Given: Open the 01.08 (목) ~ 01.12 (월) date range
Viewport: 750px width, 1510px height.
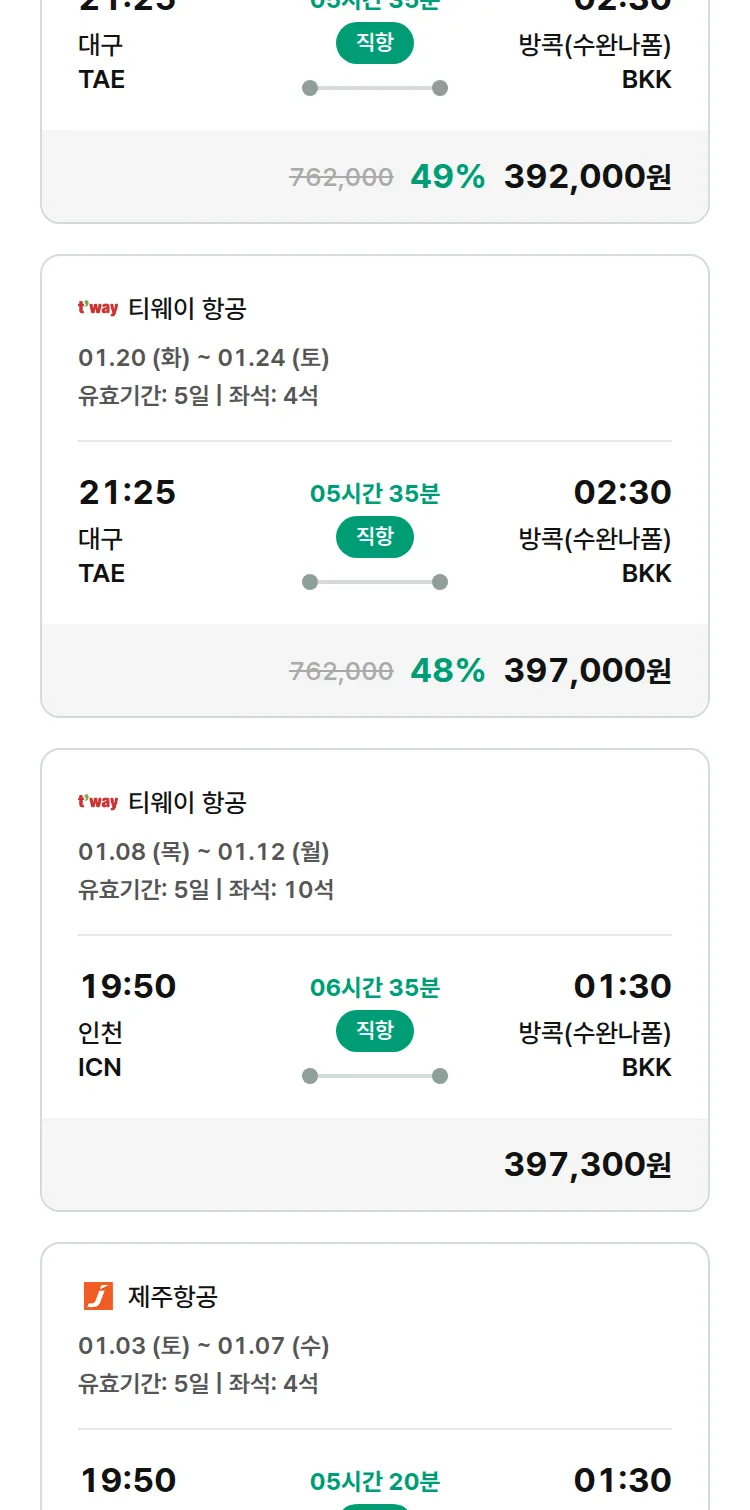Looking at the screenshot, I should [204, 852].
